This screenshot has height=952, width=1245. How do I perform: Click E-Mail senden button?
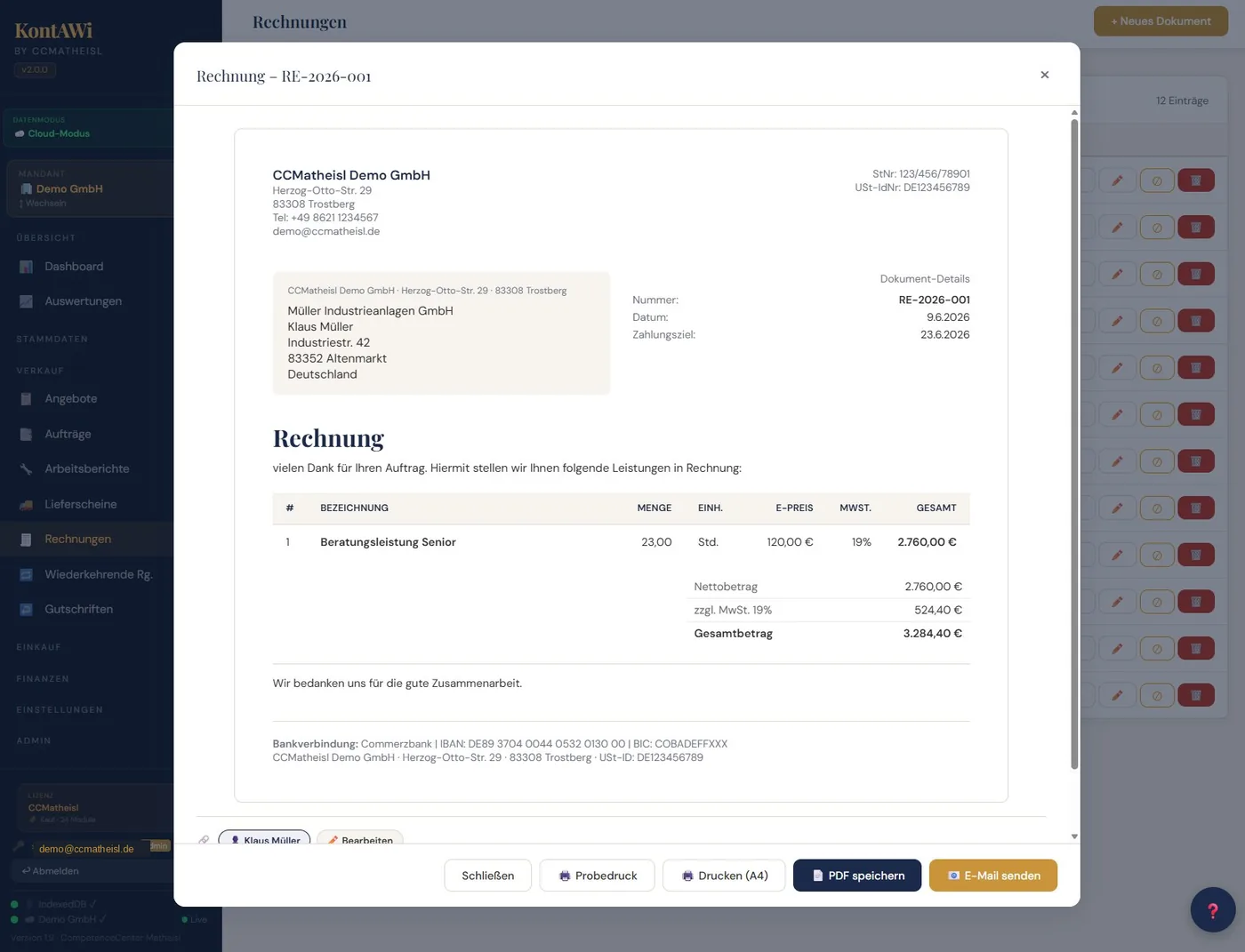993,876
